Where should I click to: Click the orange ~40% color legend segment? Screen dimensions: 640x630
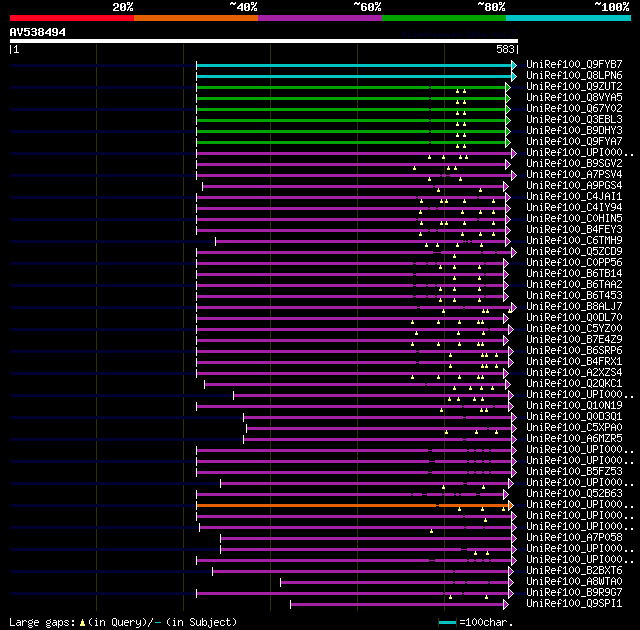[x=196, y=18]
